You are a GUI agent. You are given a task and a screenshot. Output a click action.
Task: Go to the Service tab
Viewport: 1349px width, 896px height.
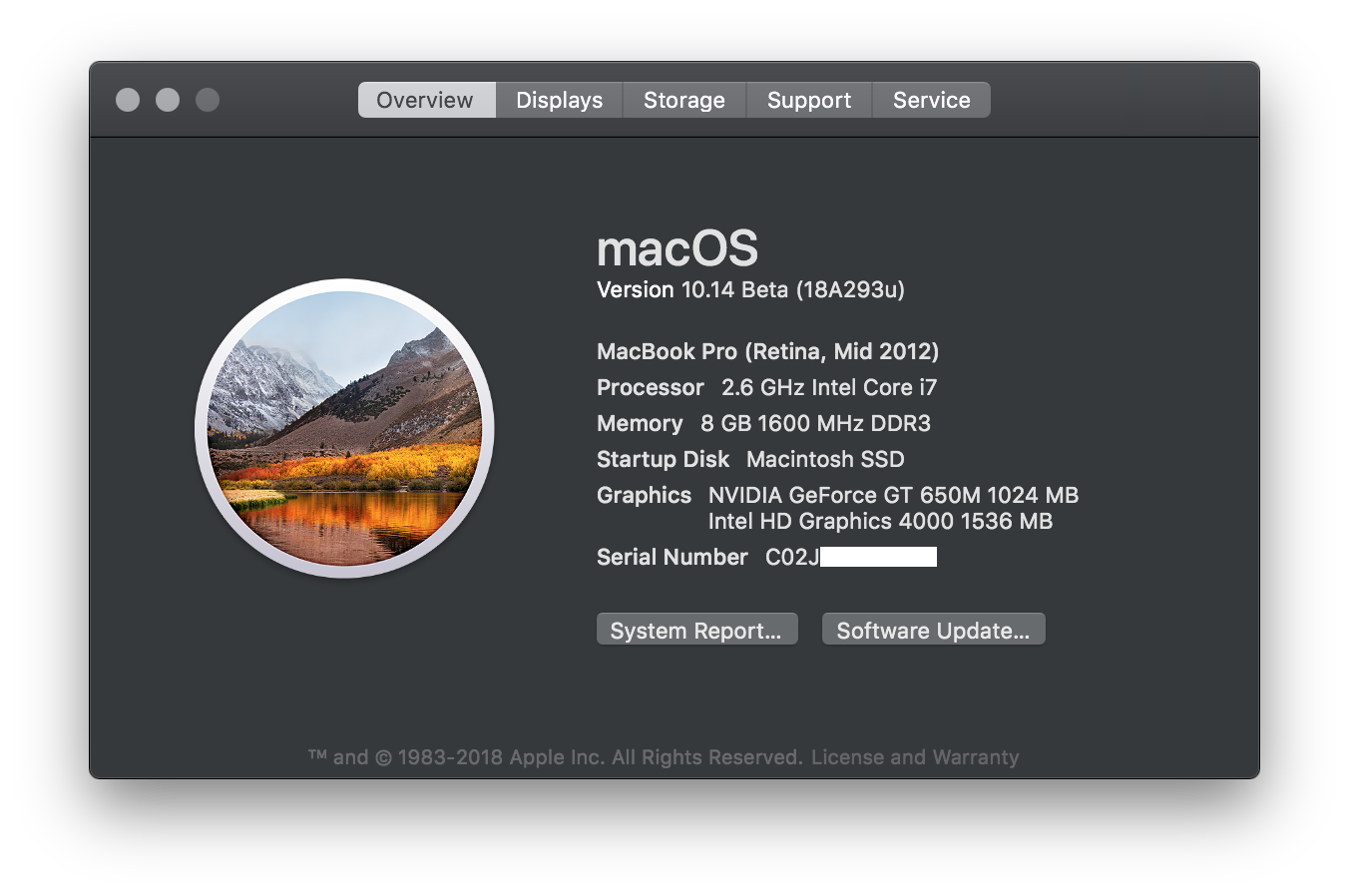pyautogui.click(x=932, y=100)
